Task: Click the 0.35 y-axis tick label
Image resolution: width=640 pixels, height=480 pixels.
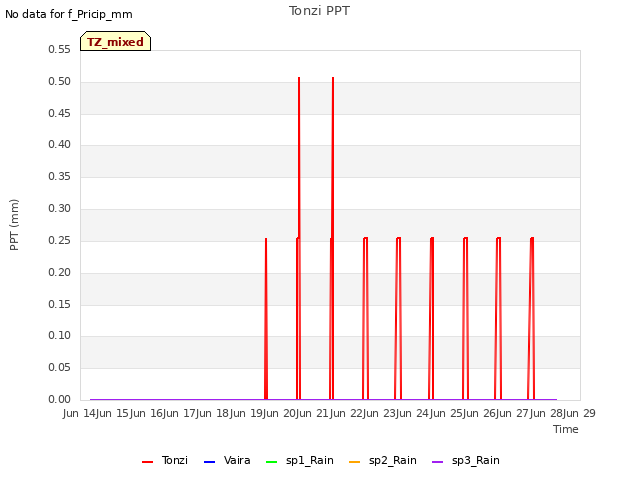Action: (60, 176)
